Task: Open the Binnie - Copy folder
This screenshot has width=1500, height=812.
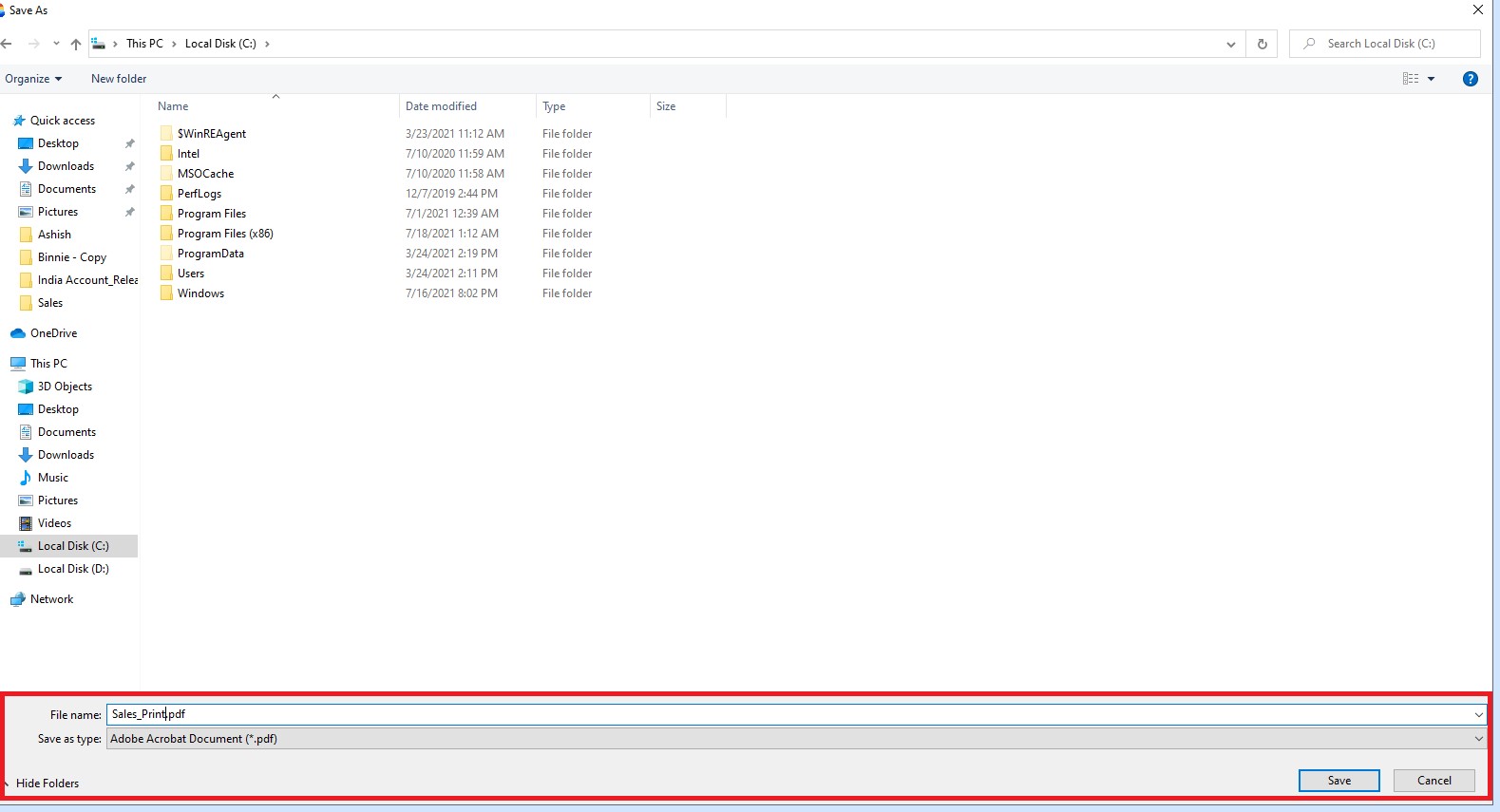Action: click(x=72, y=257)
